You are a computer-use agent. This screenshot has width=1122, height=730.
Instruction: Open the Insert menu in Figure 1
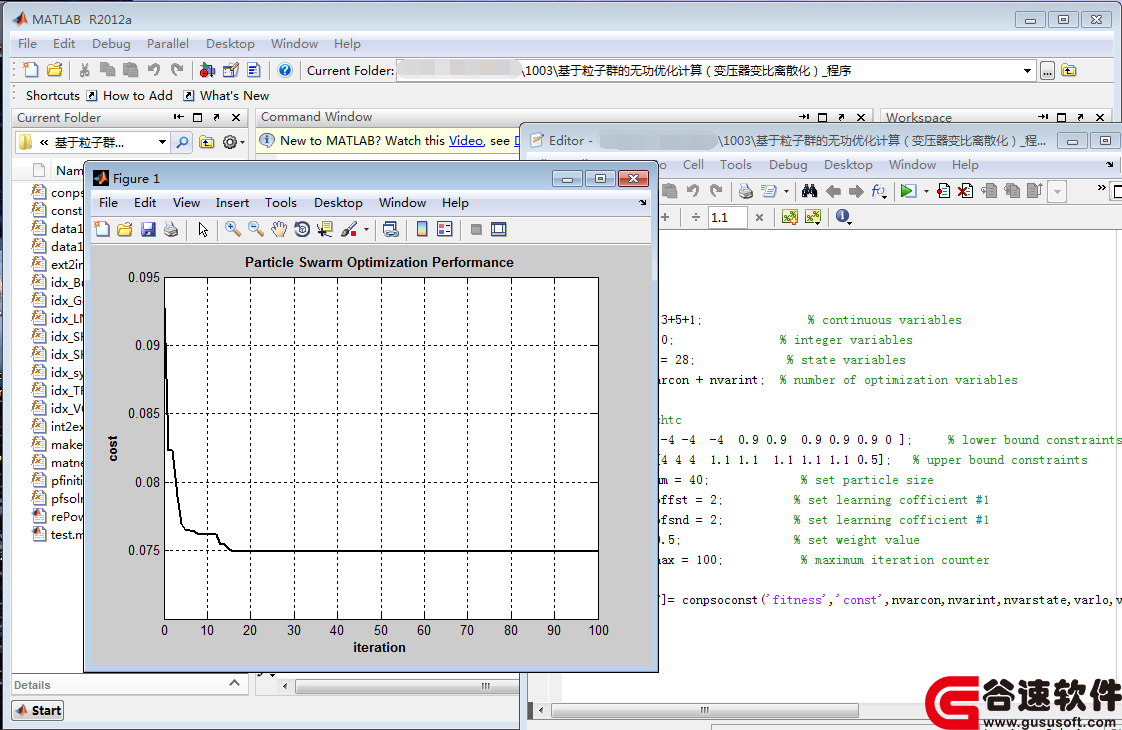(x=233, y=203)
